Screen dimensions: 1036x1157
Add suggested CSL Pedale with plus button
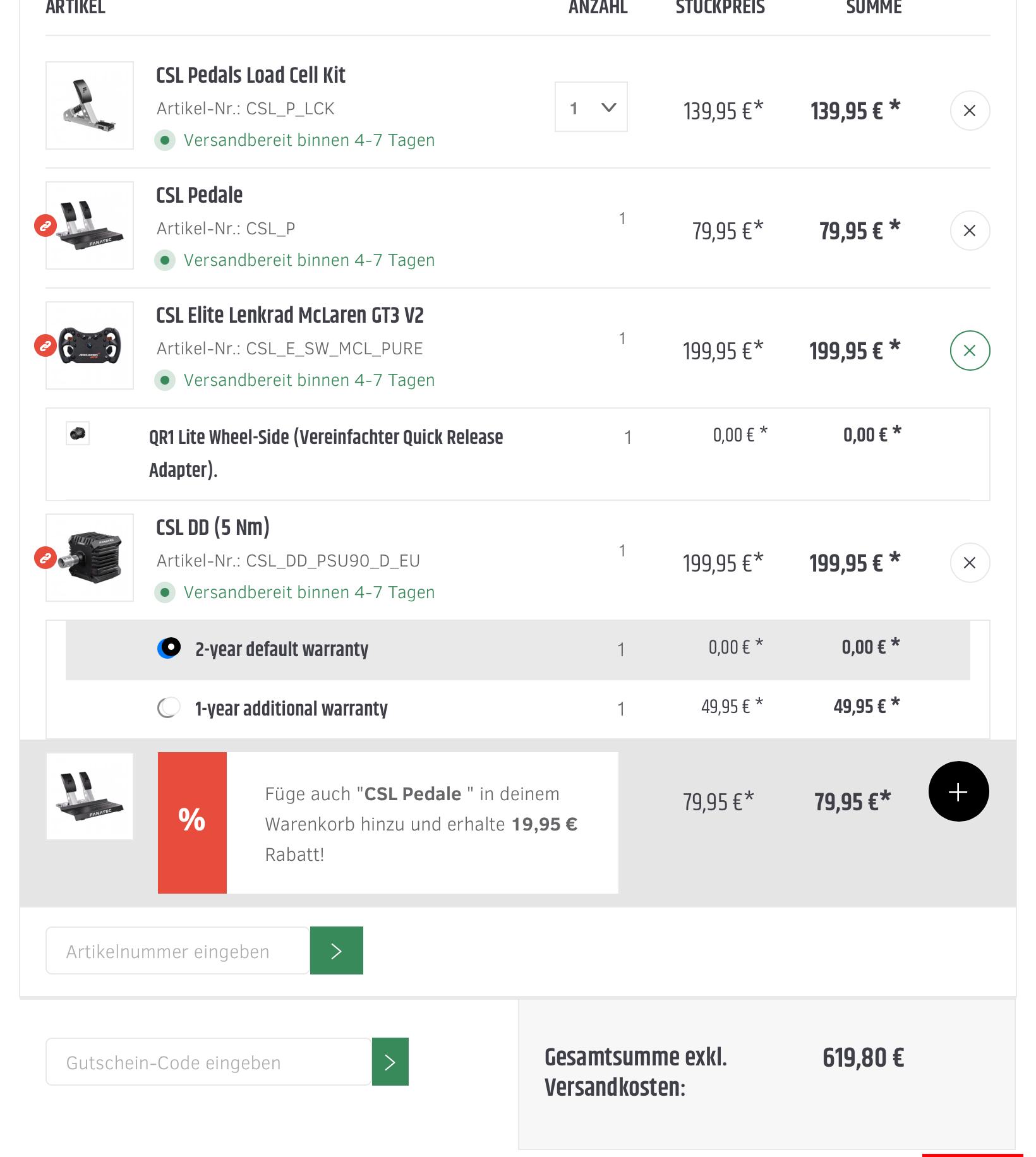(x=958, y=791)
